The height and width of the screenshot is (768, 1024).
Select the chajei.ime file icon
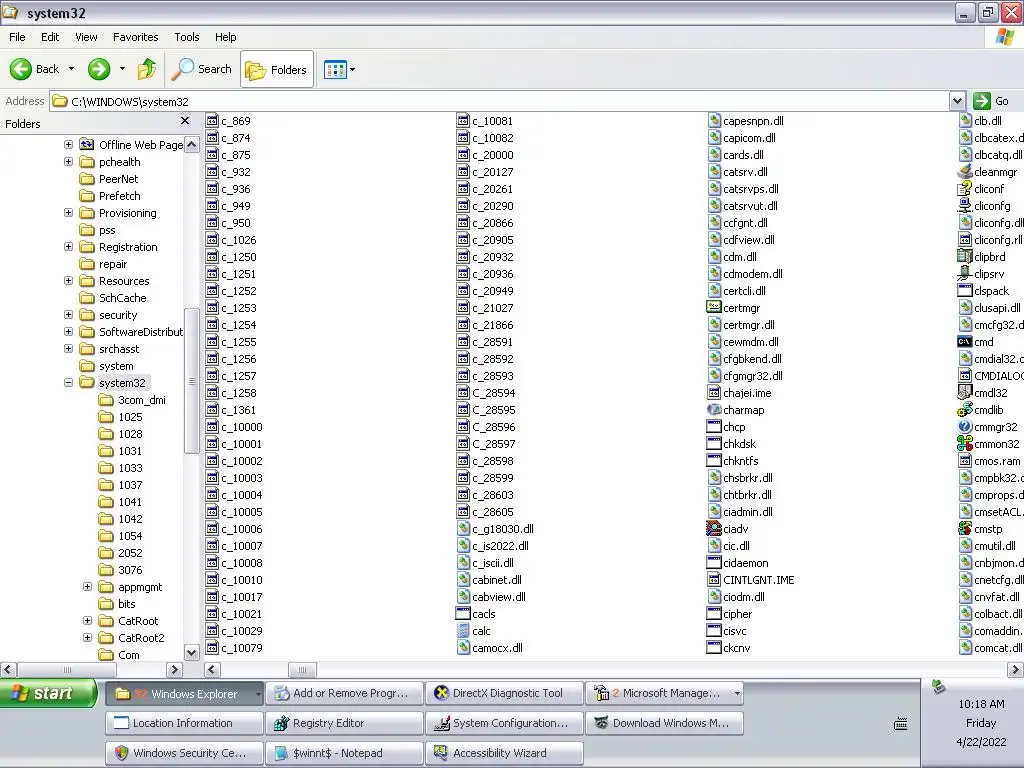coord(714,392)
